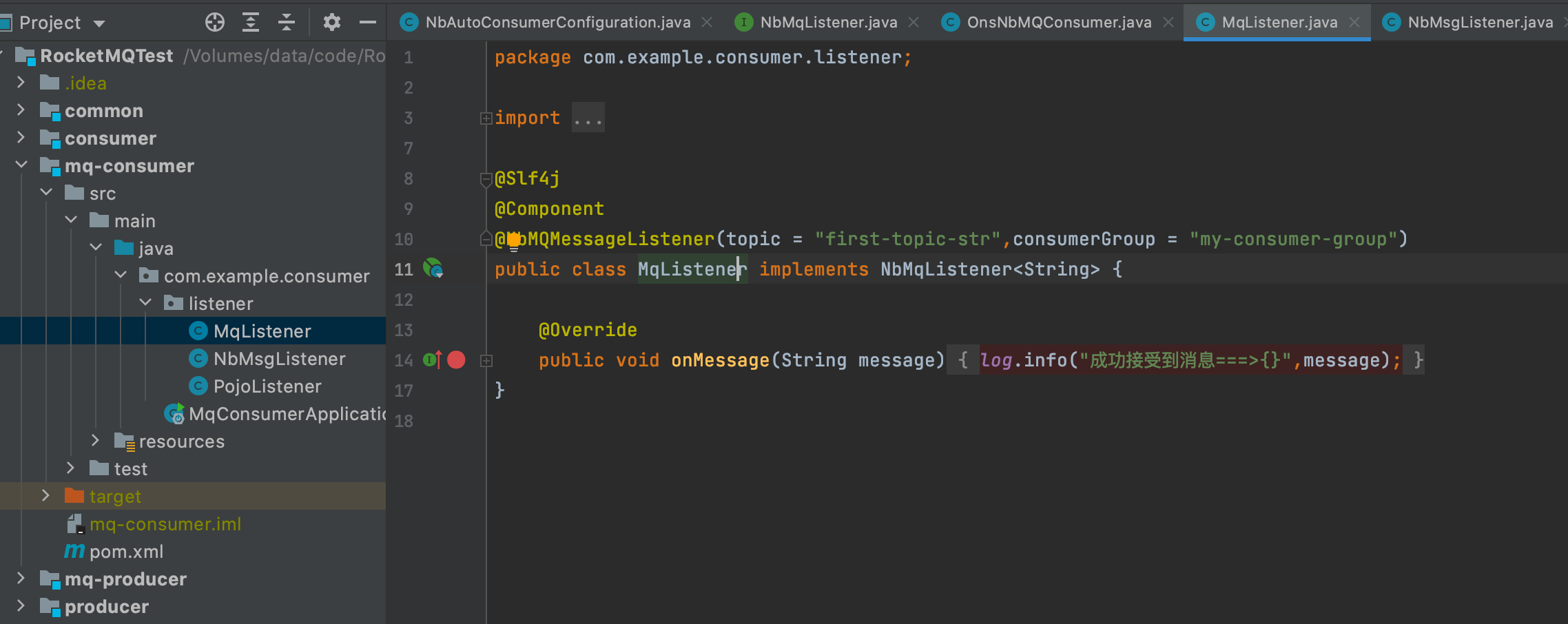Close the NbAutoConsumerConfiguration.java tab
The height and width of the screenshot is (624, 1568).
(x=707, y=21)
